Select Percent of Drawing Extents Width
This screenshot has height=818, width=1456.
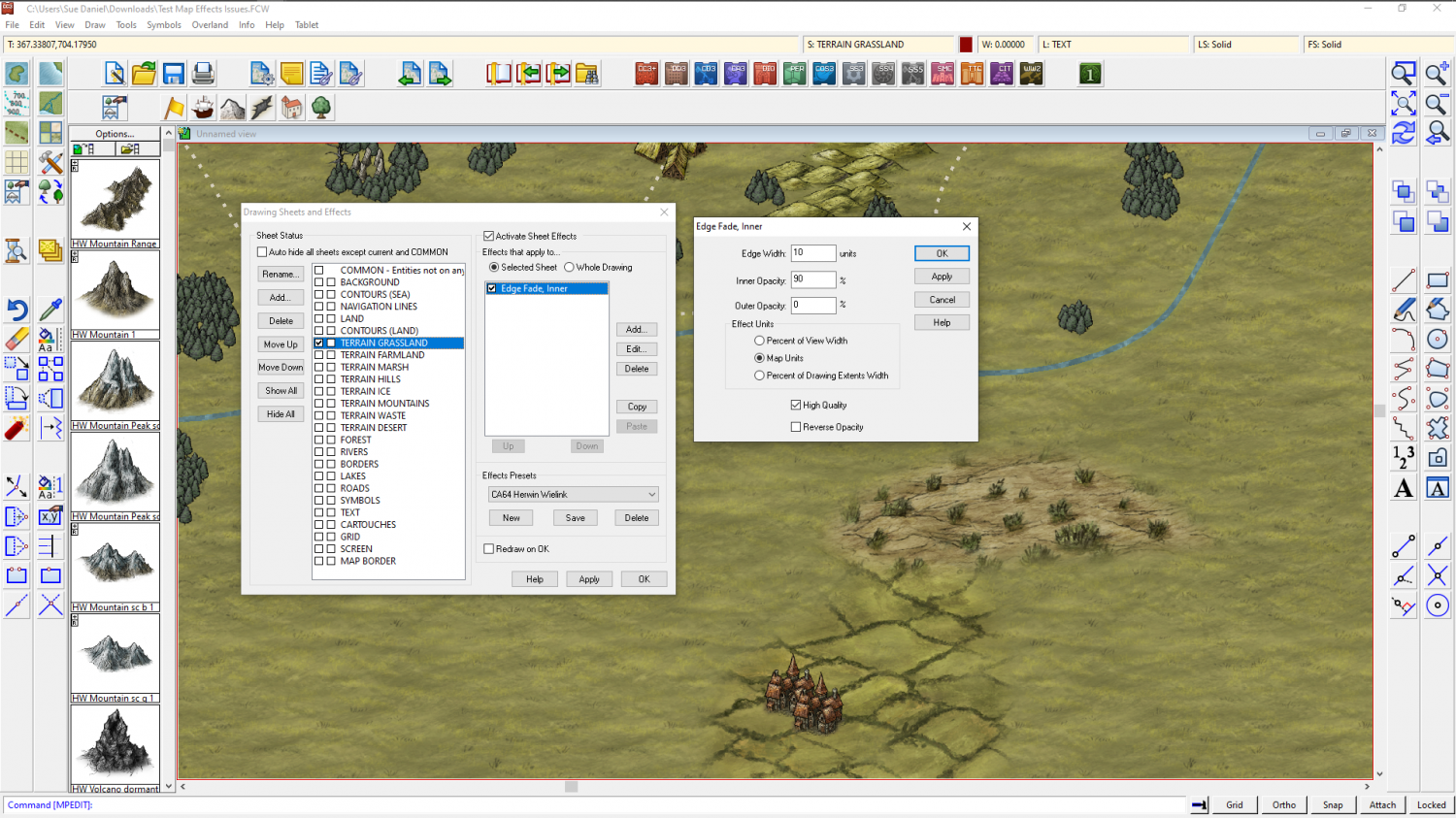(x=760, y=376)
